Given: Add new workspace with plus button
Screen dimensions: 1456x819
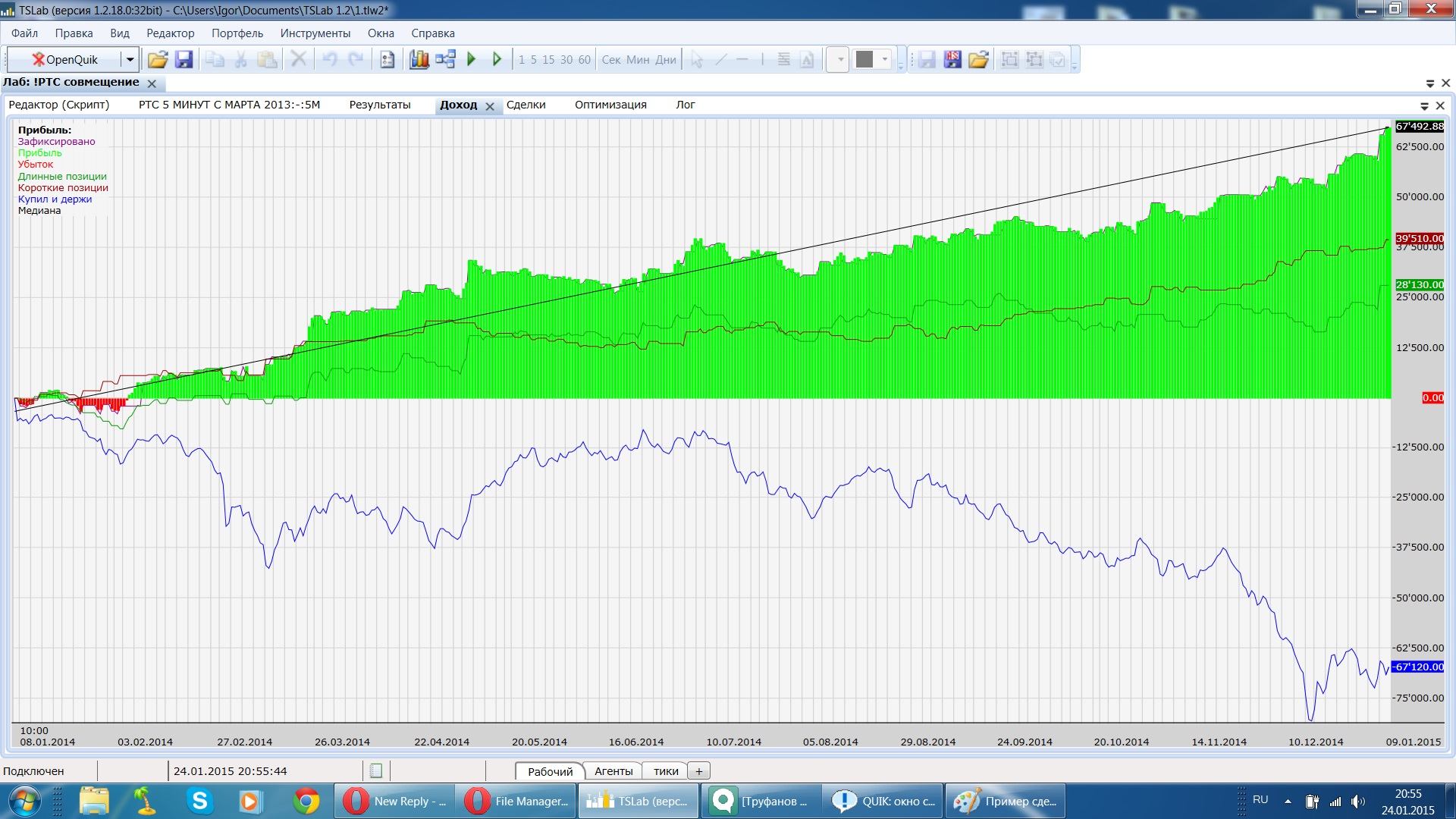Looking at the screenshot, I should (698, 771).
